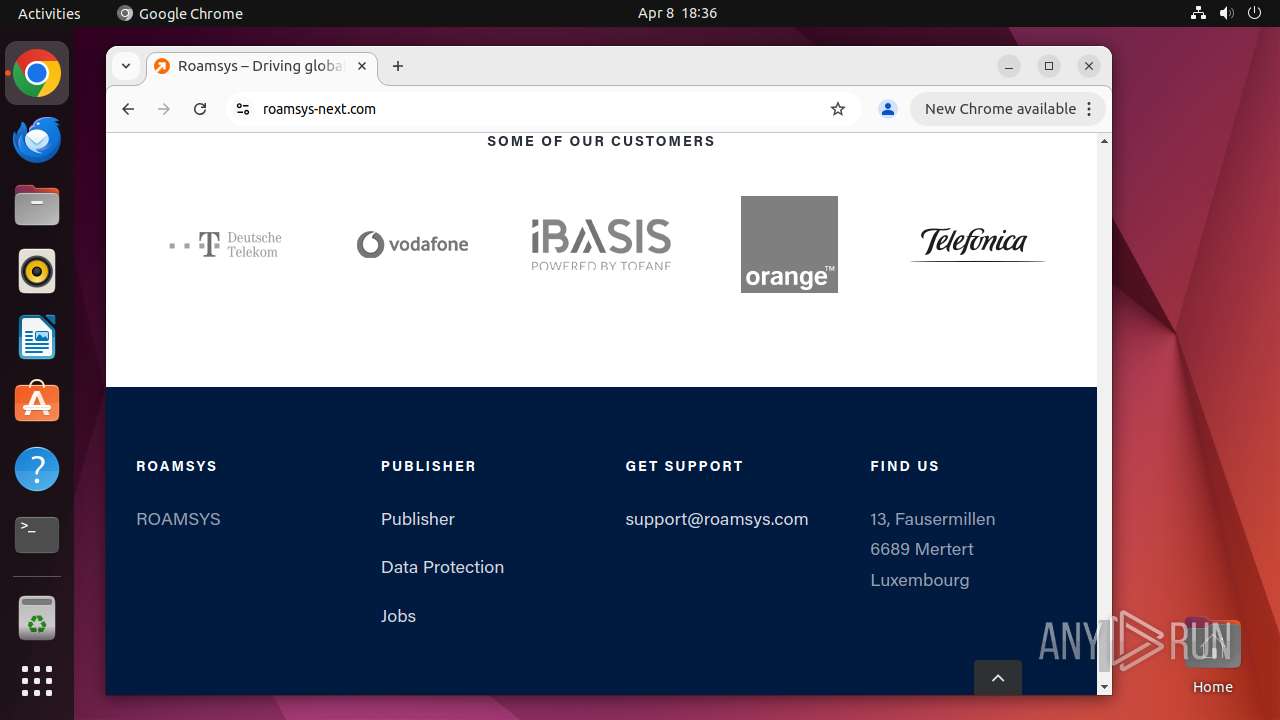
Task: Open the Google Chrome app menu
Action: 180,13
